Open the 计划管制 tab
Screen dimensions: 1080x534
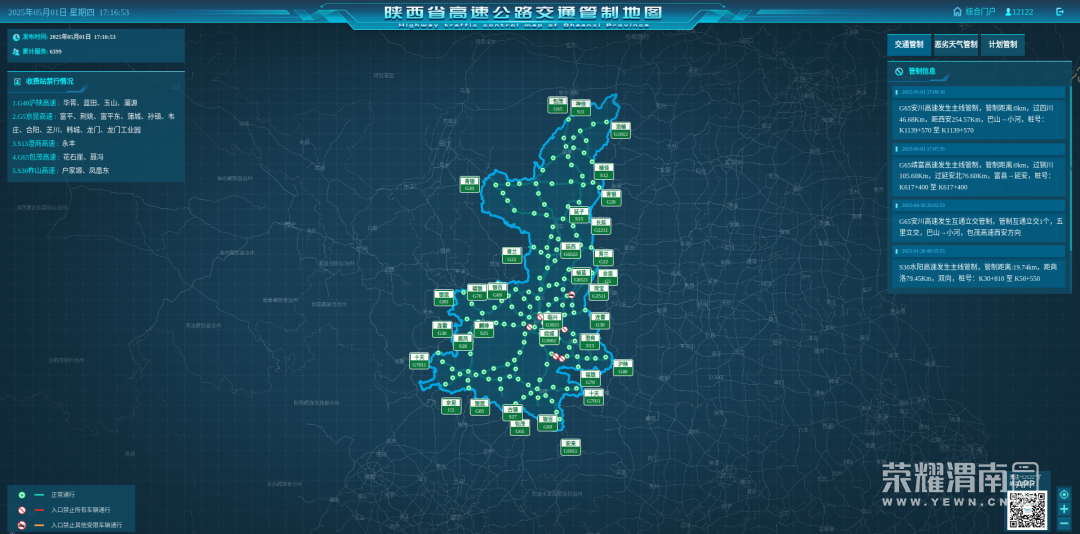1002,45
